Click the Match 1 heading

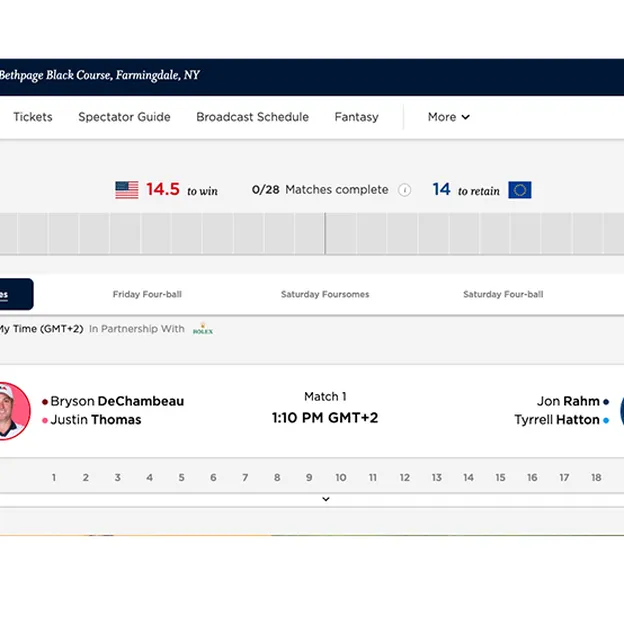point(325,396)
